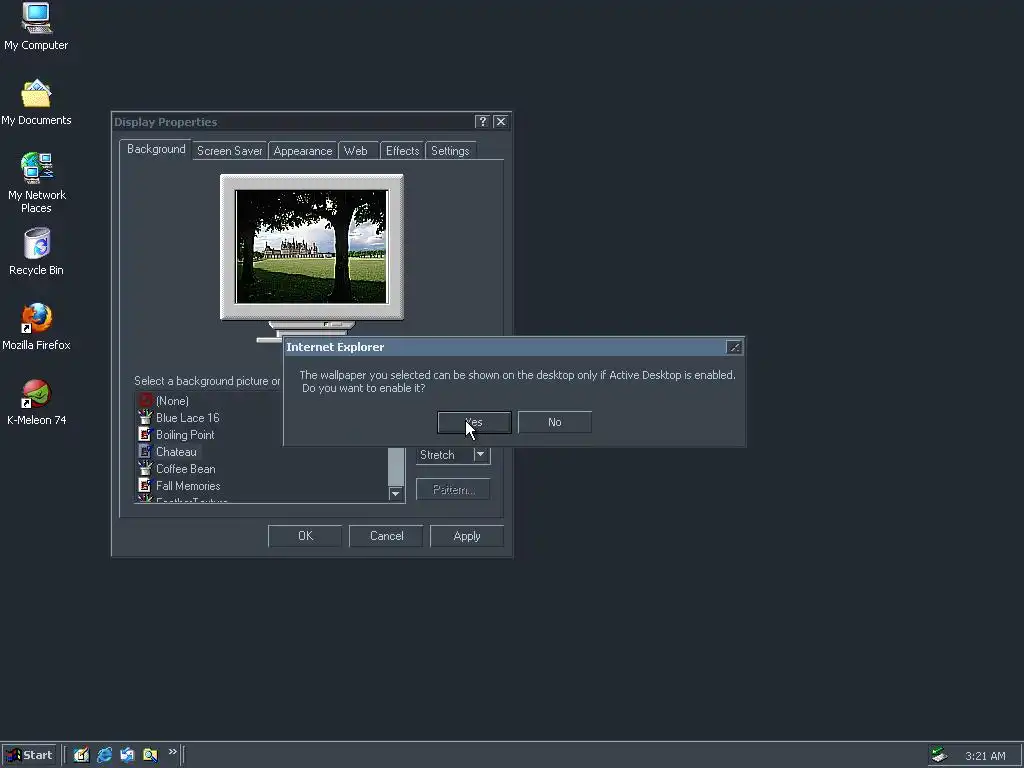
Task: Launch Mozilla Firefox desktop shortcut
Action: 36,327
